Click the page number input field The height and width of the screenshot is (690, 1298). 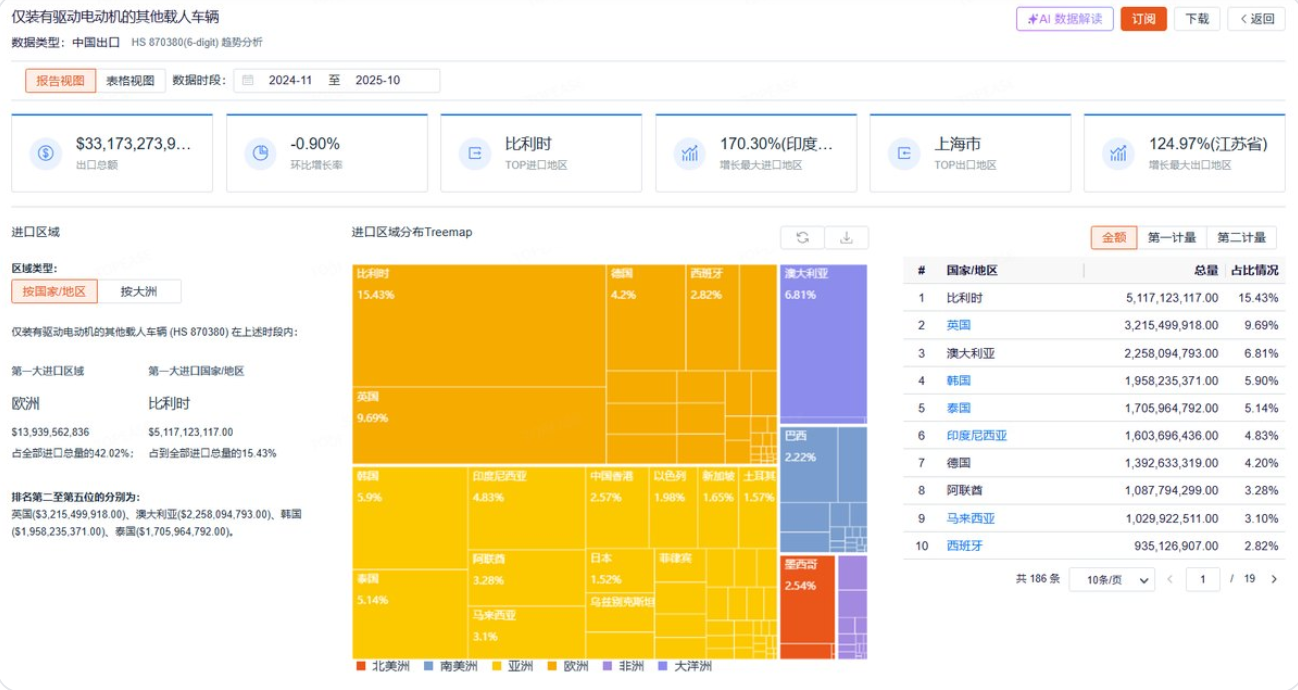point(1203,579)
